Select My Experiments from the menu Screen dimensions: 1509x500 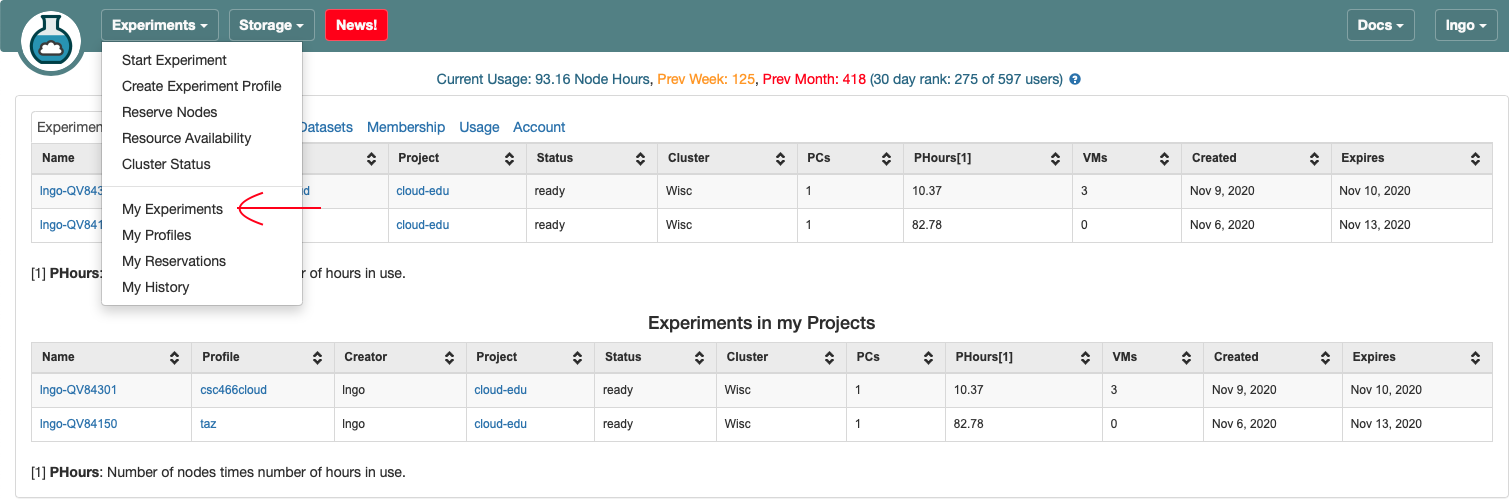[172, 209]
